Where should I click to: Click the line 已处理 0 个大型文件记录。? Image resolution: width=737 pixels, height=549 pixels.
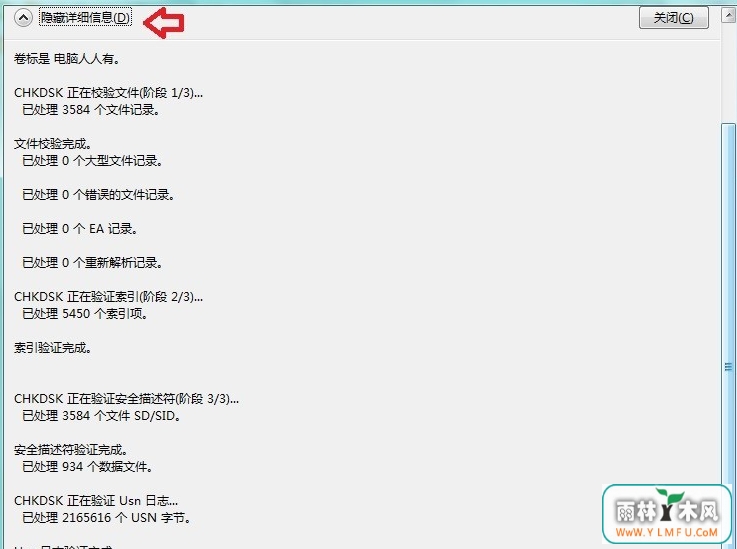(92, 161)
